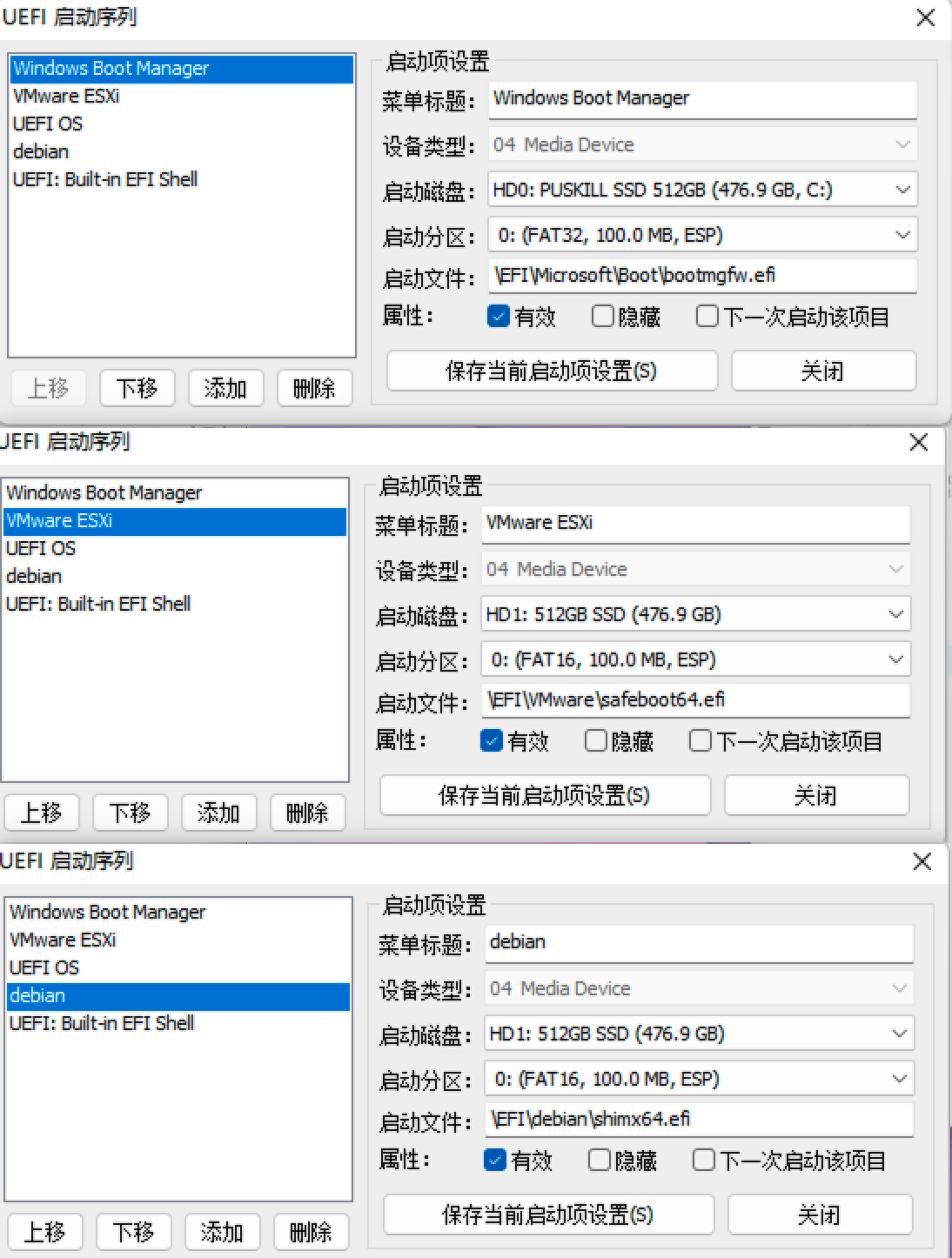Click 上移 below the list with debian highlighted
The height and width of the screenshot is (1258, 952).
[44, 1232]
